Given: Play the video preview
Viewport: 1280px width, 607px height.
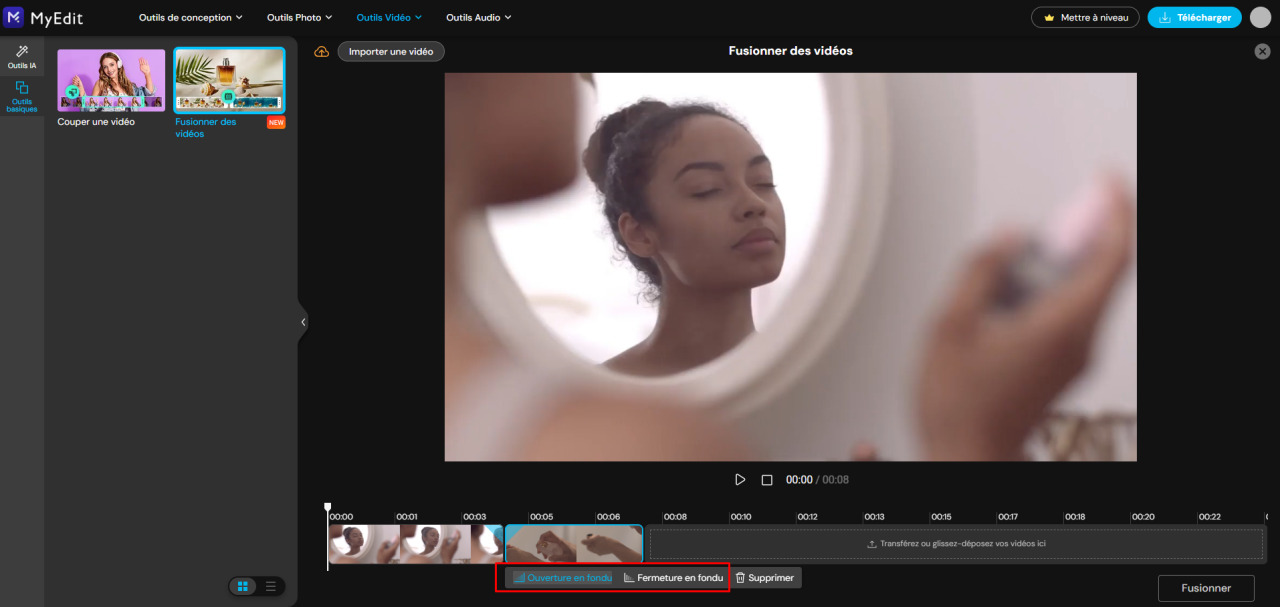Looking at the screenshot, I should click(x=740, y=480).
